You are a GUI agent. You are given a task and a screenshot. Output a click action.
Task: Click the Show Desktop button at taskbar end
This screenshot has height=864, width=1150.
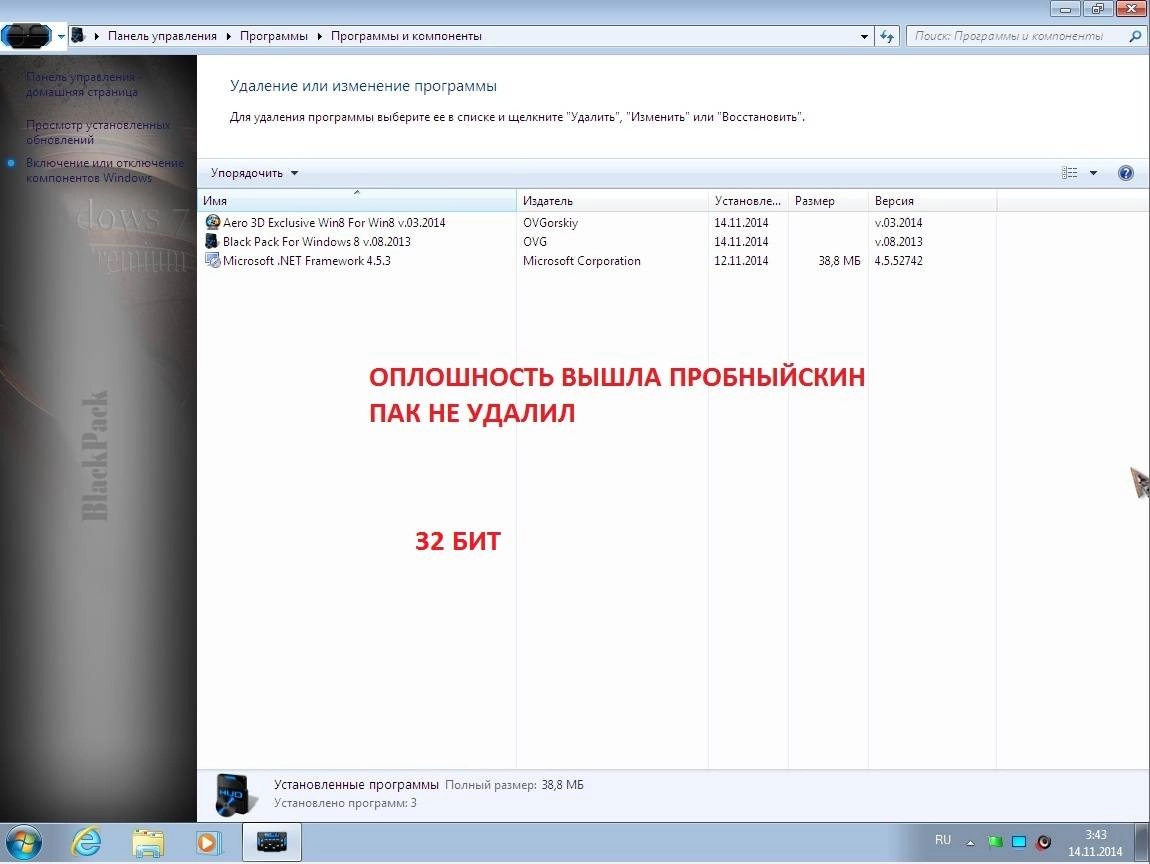click(1142, 842)
